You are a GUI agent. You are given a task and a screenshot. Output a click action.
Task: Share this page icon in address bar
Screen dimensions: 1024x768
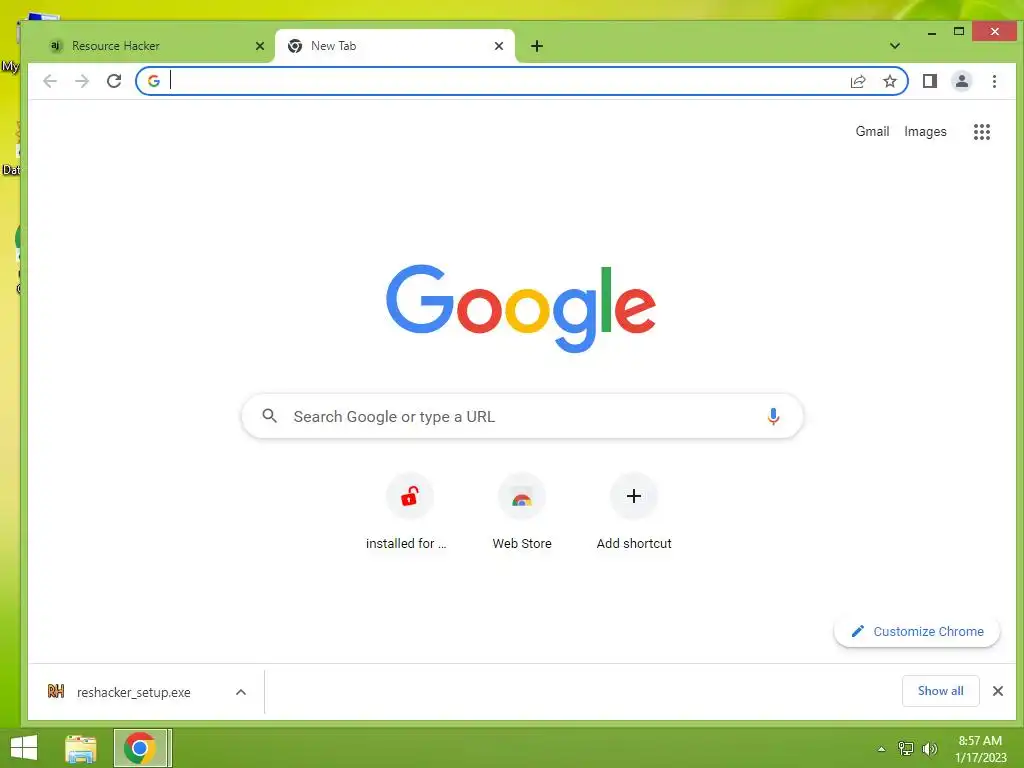[x=857, y=81]
